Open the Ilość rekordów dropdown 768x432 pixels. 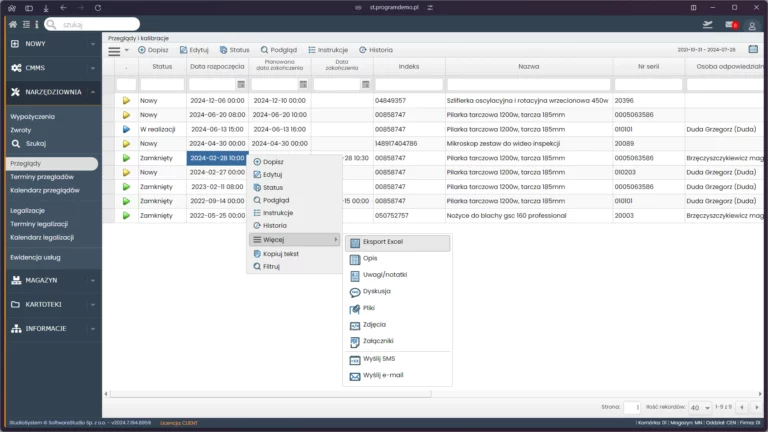click(699, 407)
